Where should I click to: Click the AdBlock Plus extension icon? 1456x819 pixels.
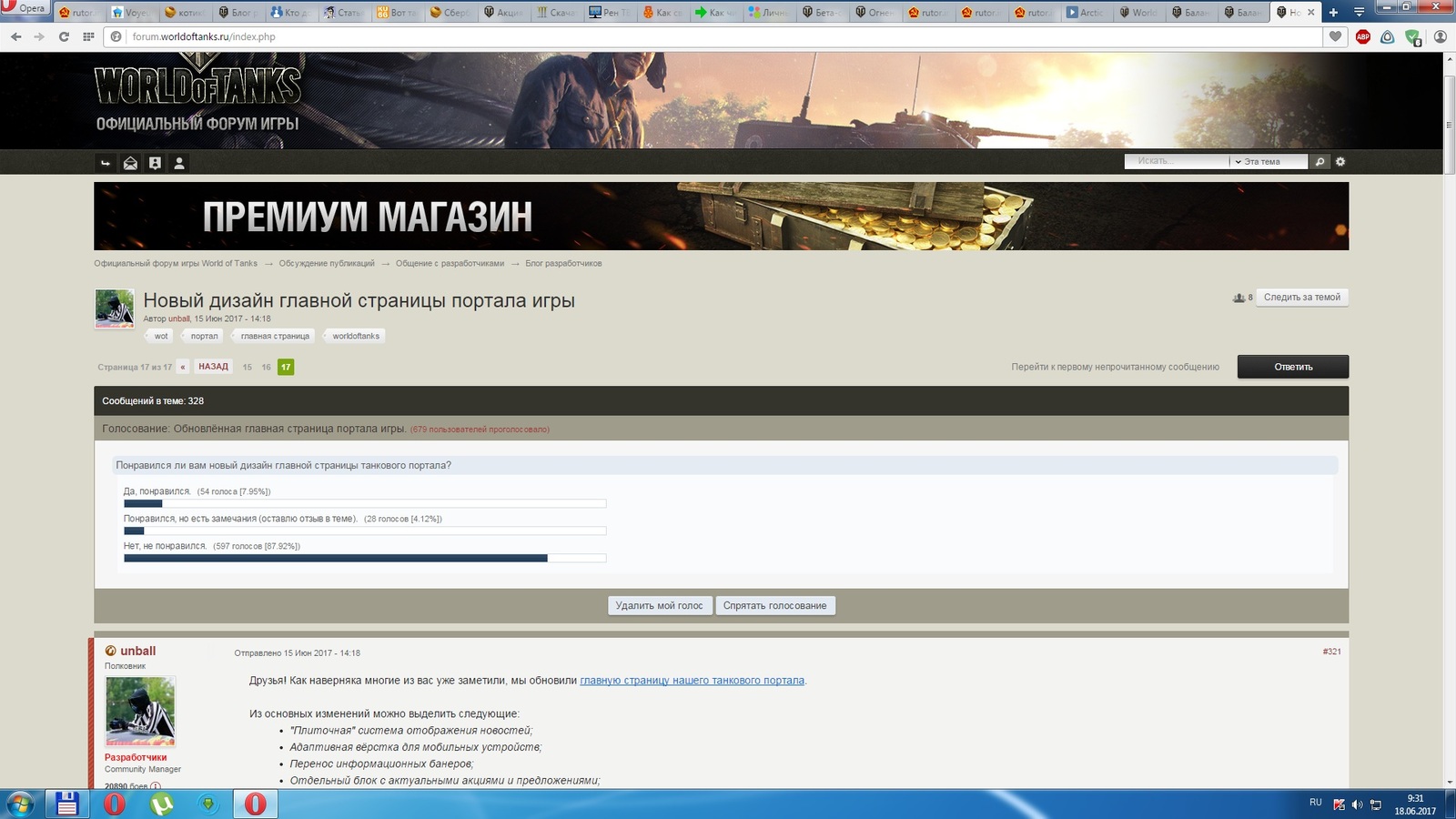pos(1362,36)
